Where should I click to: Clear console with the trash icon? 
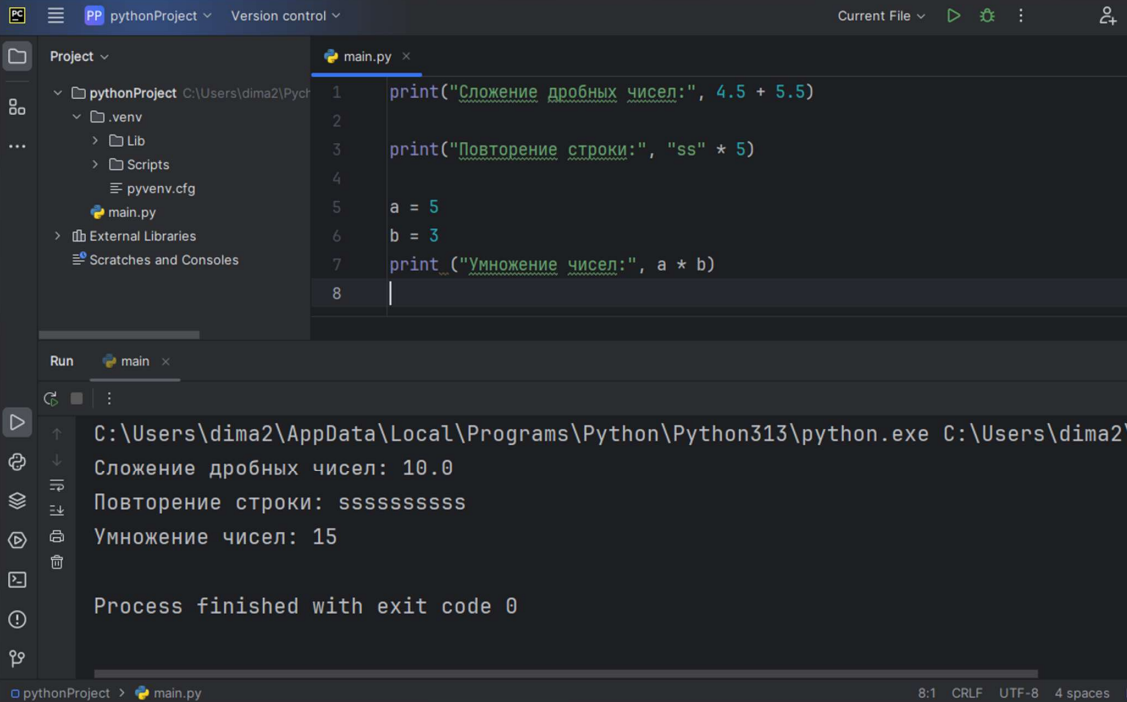click(x=57, y=563)
